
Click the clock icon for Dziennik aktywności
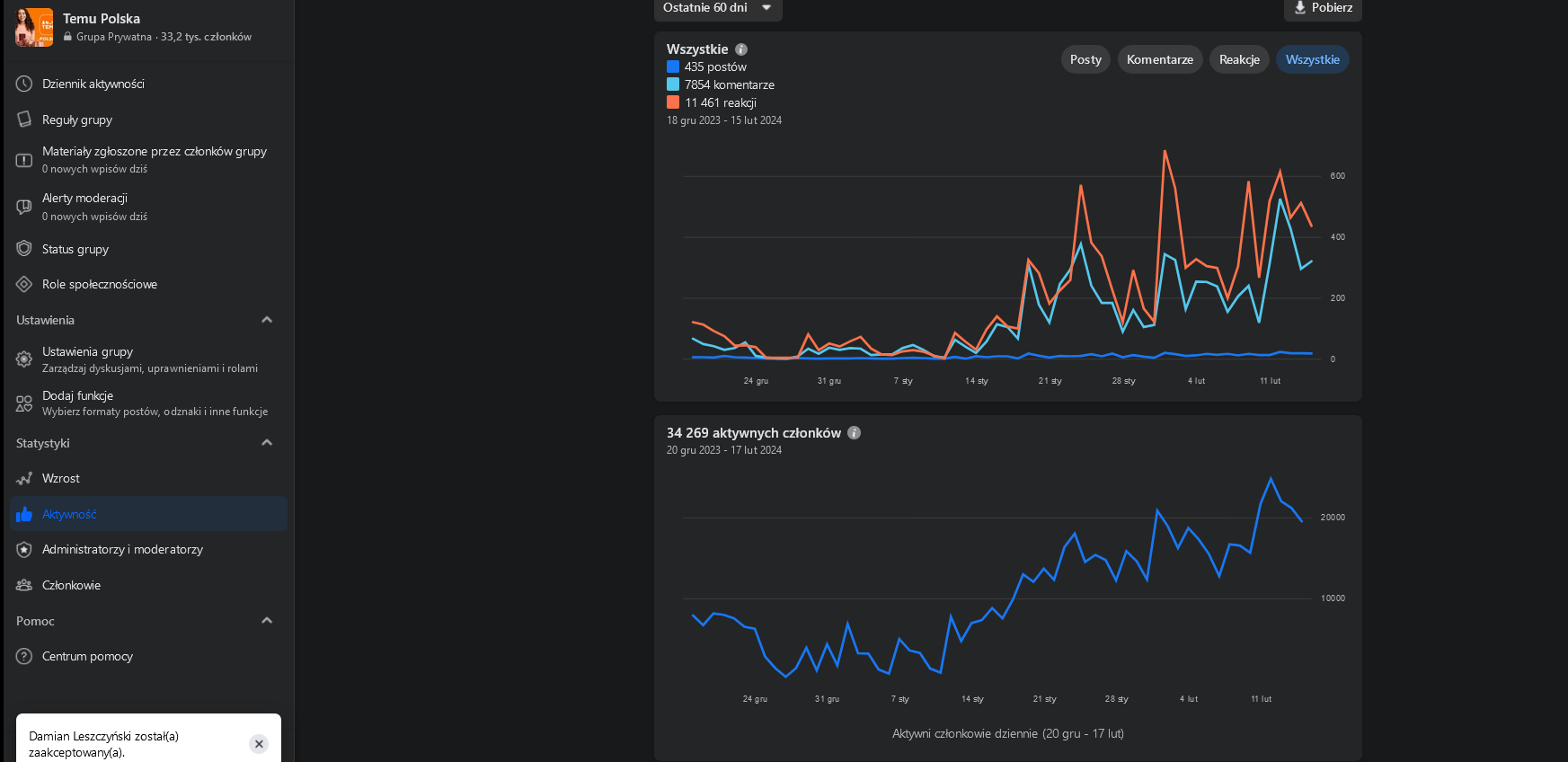pyautogui.click(x=24, y=84)
